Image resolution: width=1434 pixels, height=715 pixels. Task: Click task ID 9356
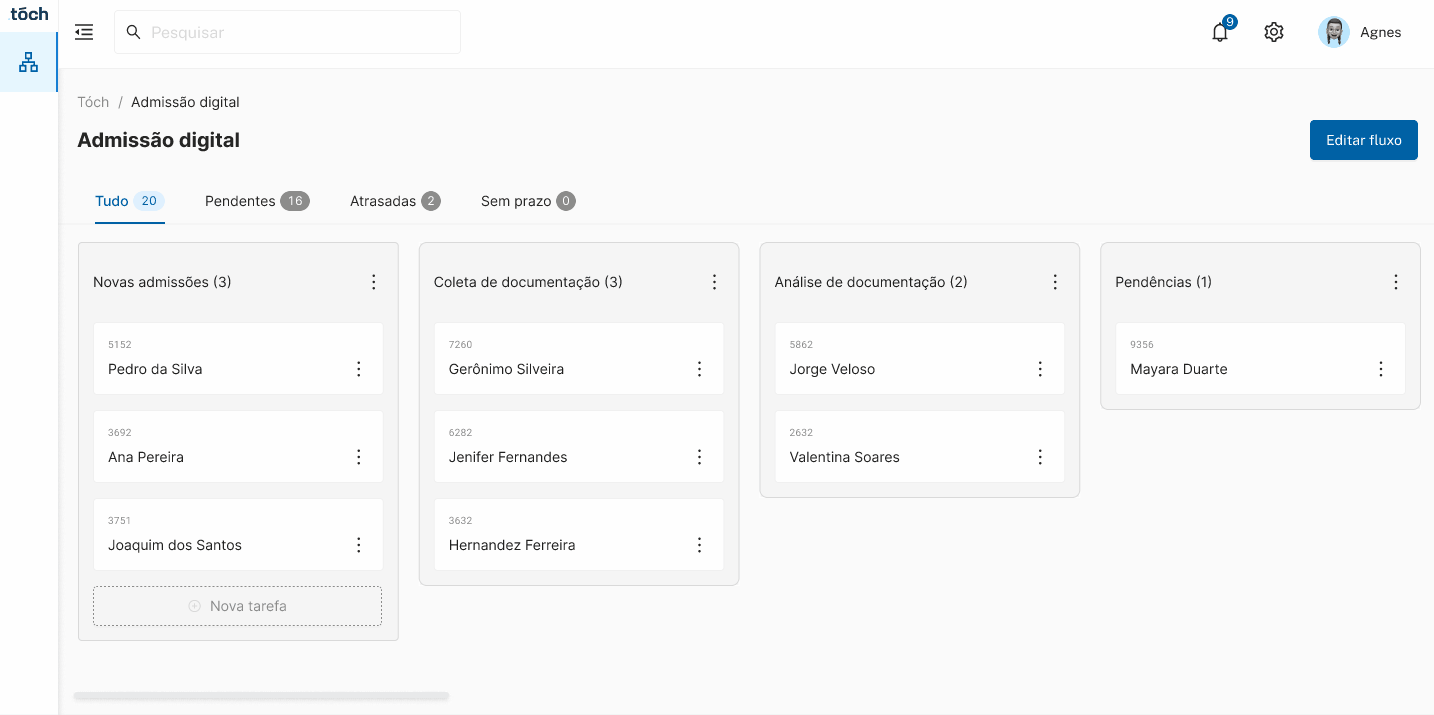click(1142, 345)
